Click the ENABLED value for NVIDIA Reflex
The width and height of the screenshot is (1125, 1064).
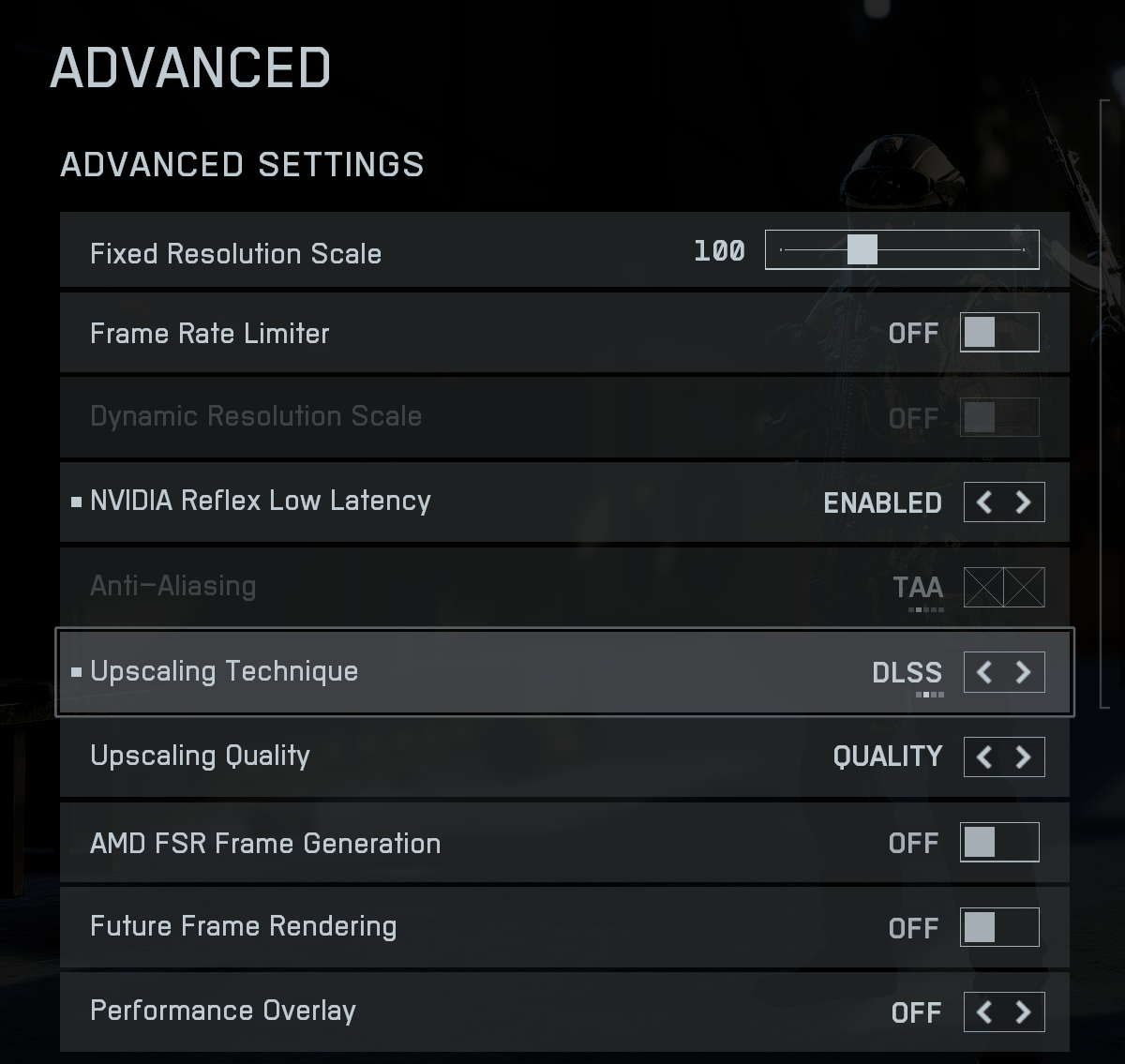pyautogui.click(x=882, y=502)
